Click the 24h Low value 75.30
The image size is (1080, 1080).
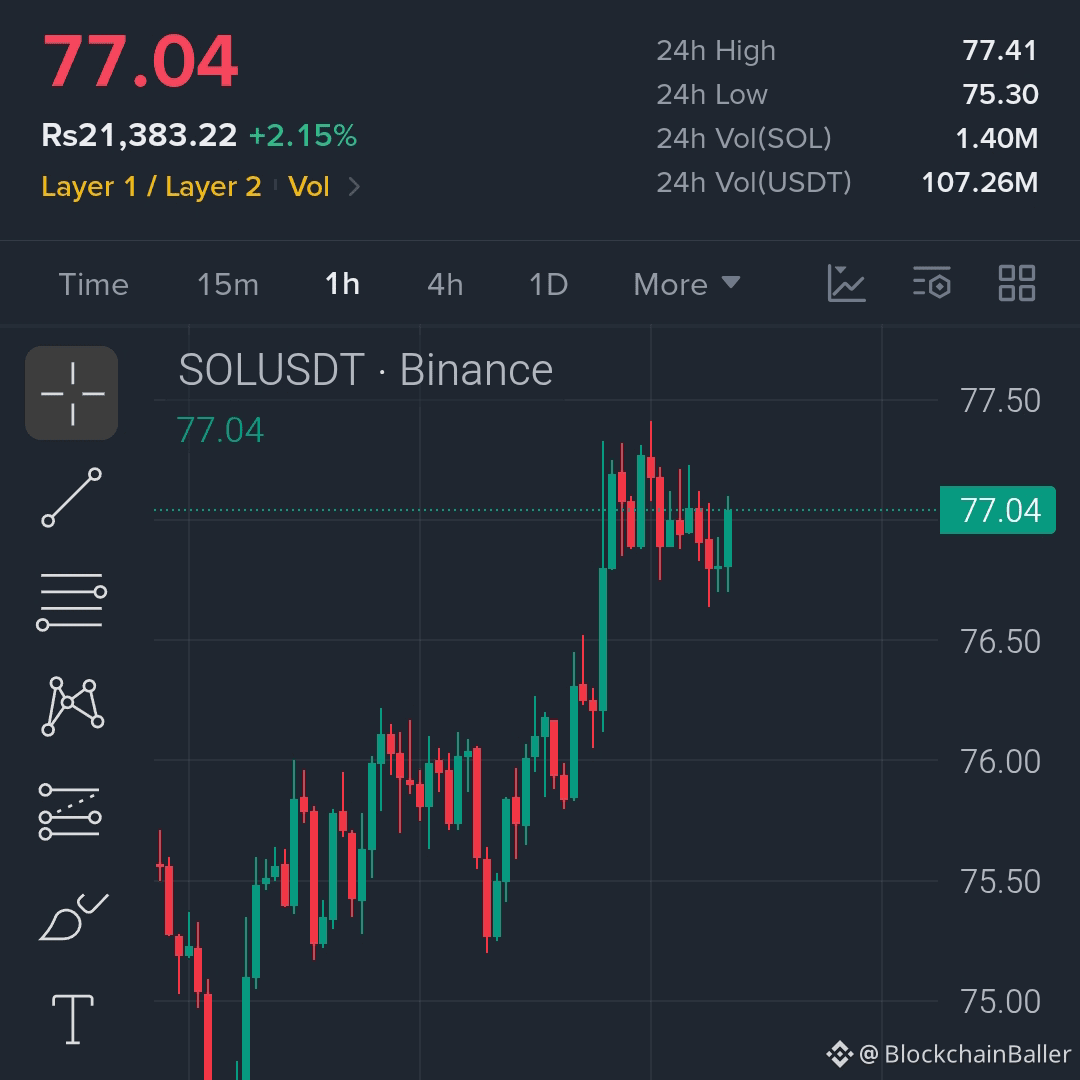pos(1000,94)
